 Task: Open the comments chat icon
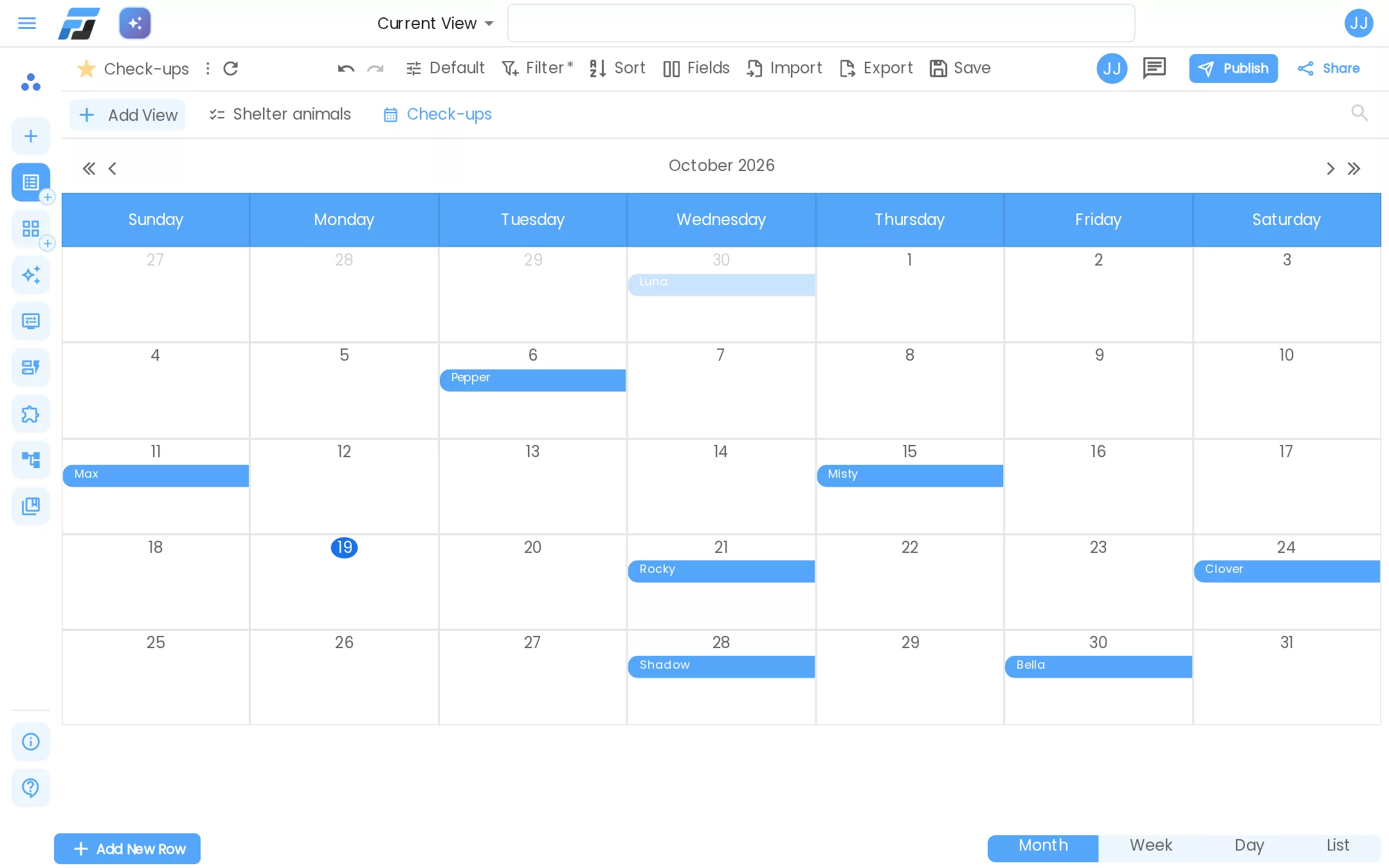[x=1154, y=68]
